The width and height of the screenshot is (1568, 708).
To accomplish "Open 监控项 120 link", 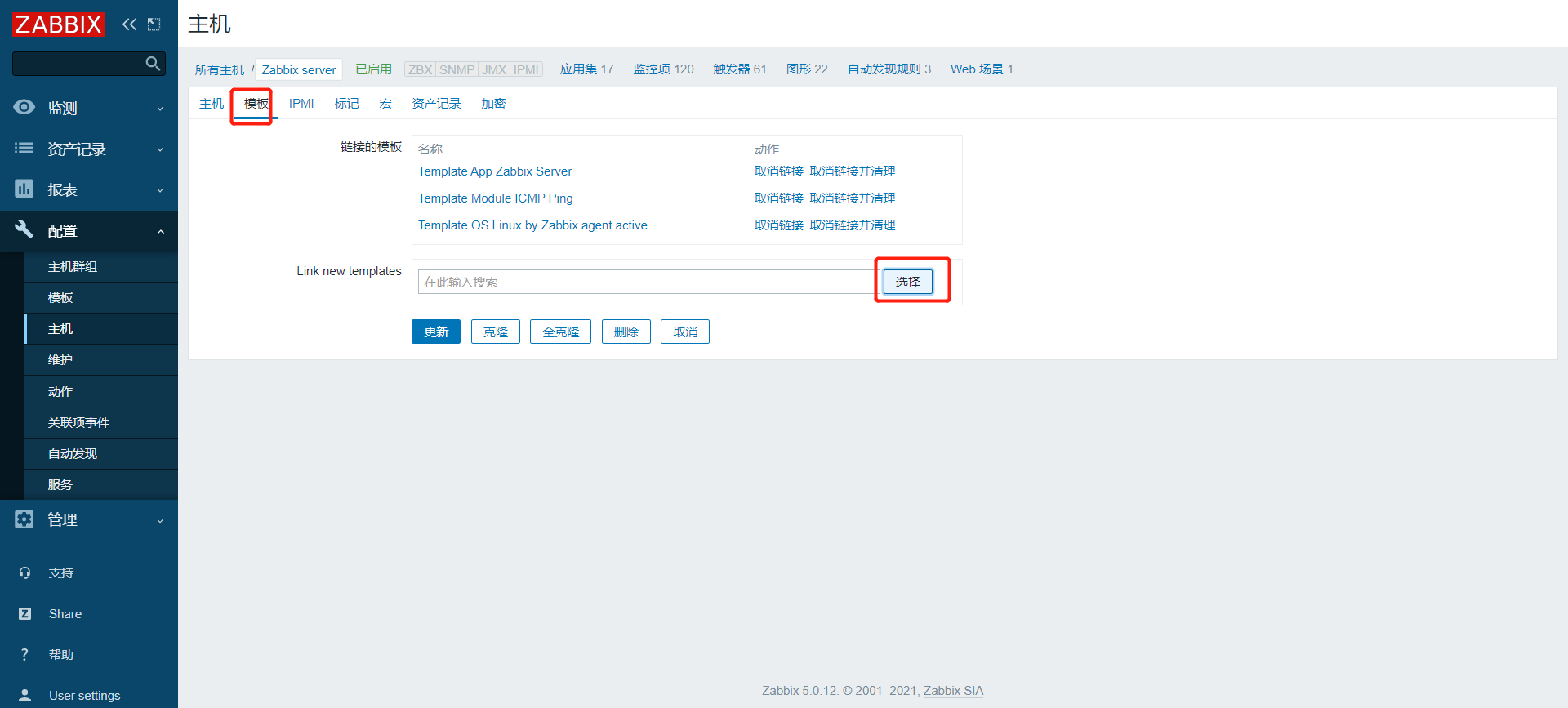I will [x=664, y=69].
